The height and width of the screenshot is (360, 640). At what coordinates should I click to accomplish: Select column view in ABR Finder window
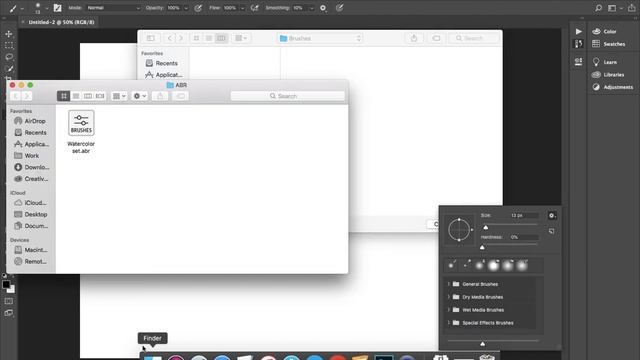[x=88, y=96]
